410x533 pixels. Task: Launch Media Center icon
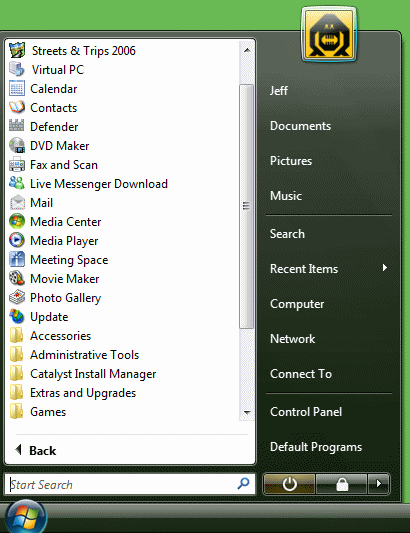click(17, 221)
